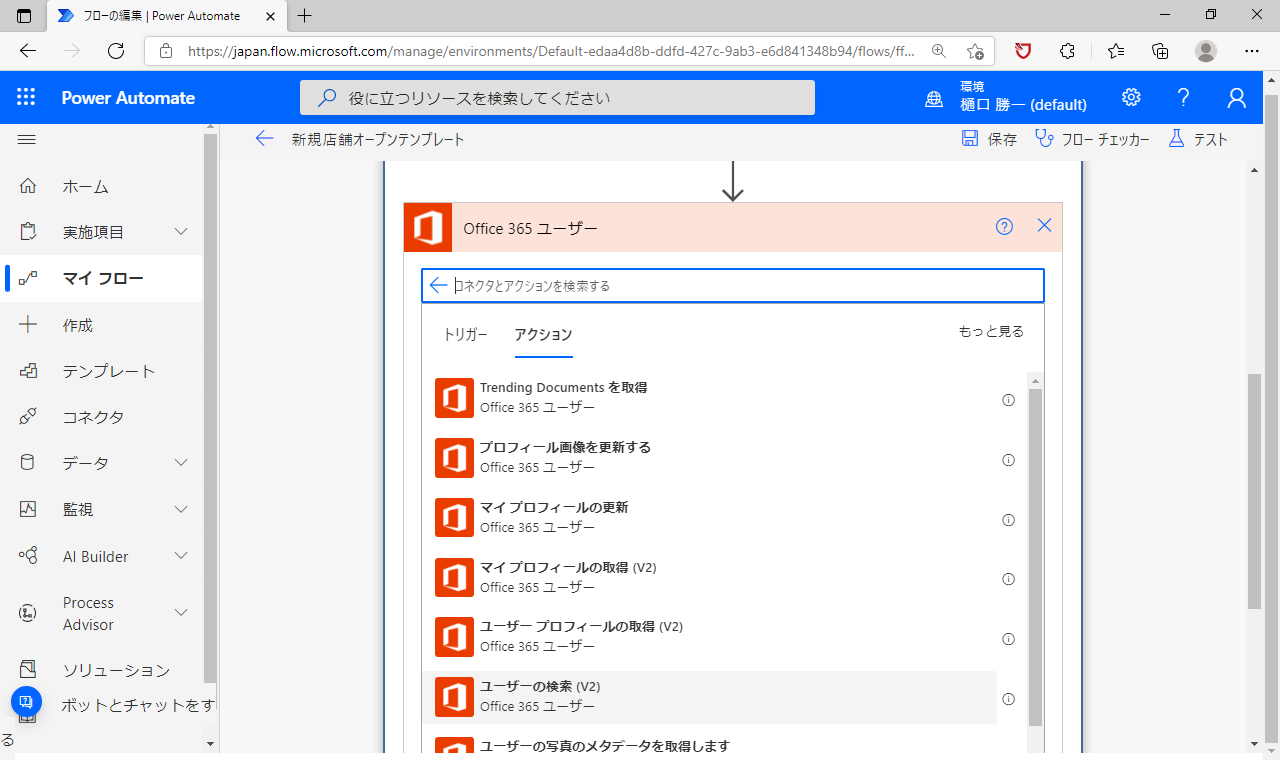Screen dimensions: 1280x760
Task: Click the hamburger menu to collapse navigation
Action: (27, 140)
